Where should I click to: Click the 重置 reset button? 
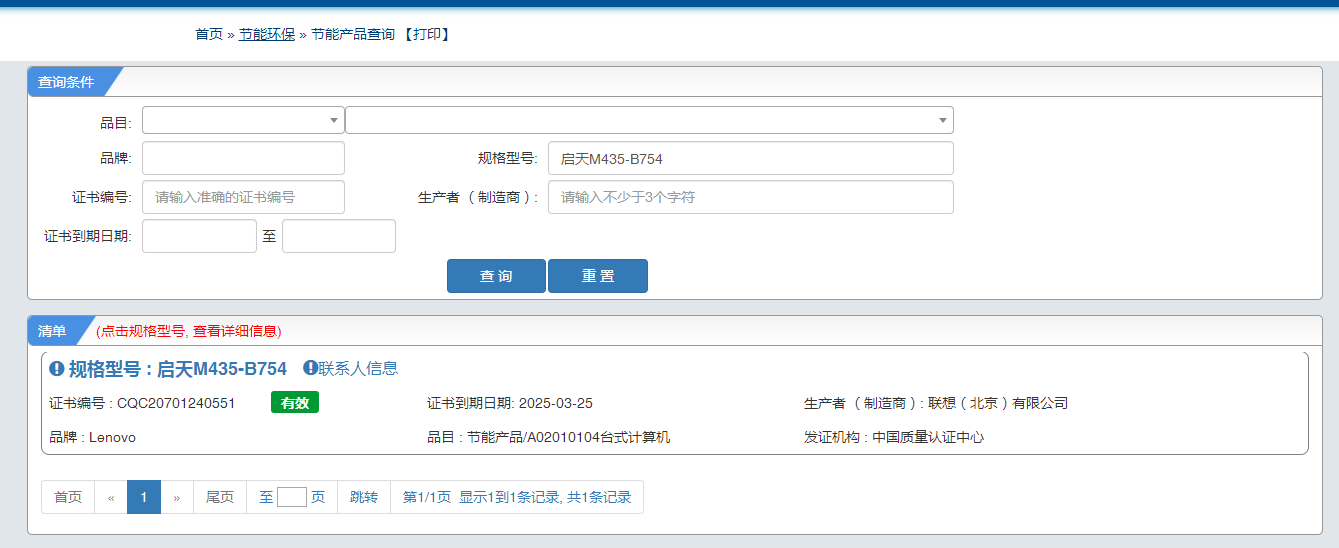(598, 276)
